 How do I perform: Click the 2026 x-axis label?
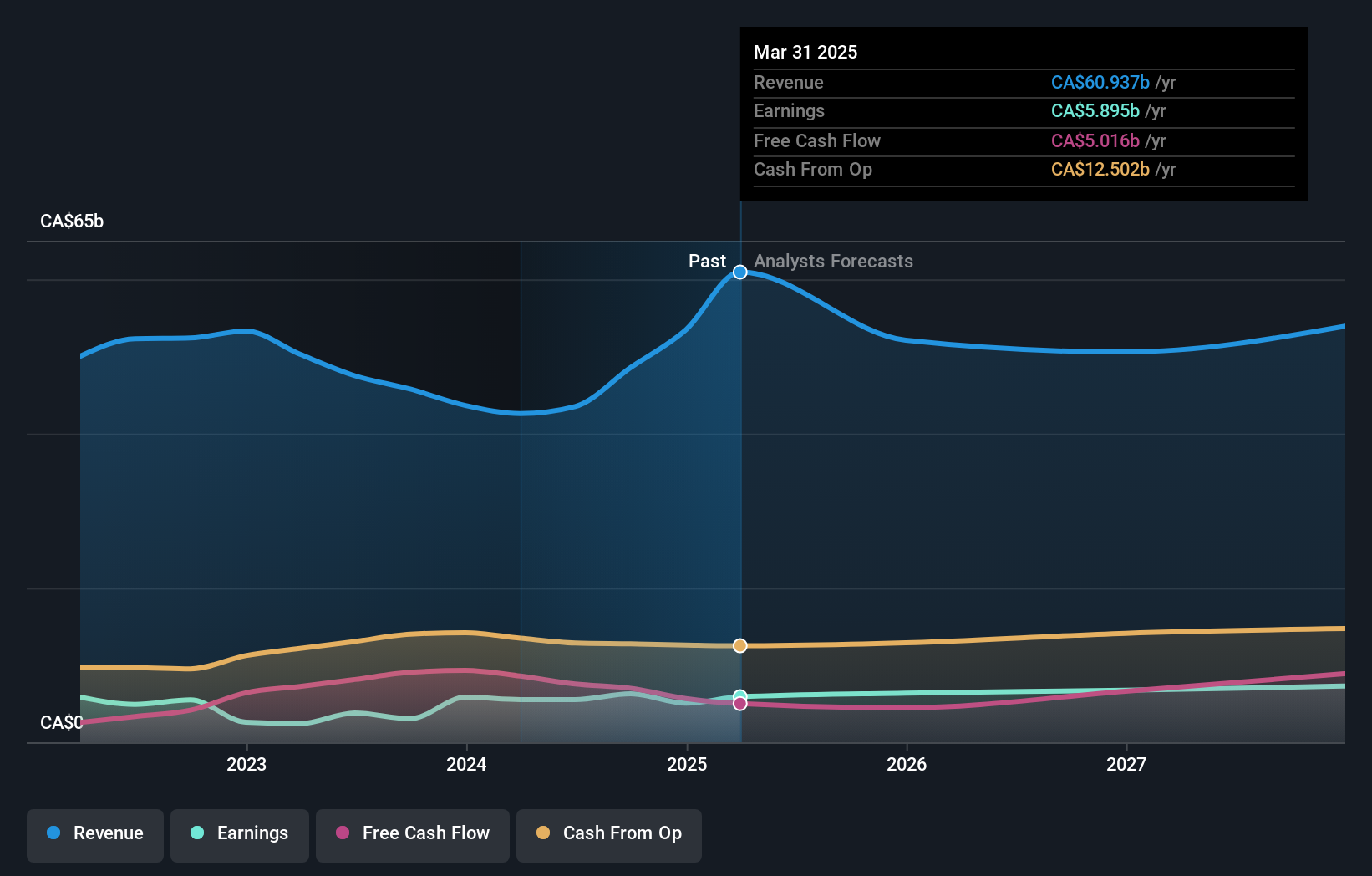coord(907,764)
